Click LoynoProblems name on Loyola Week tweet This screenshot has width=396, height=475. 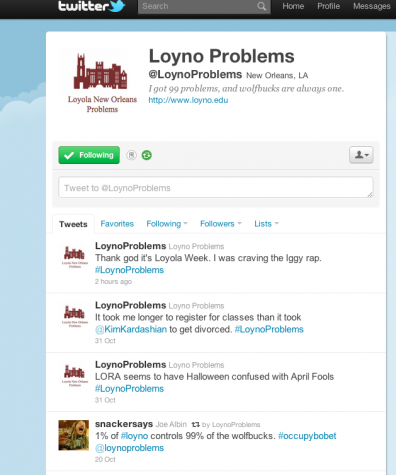pos(130,246)
